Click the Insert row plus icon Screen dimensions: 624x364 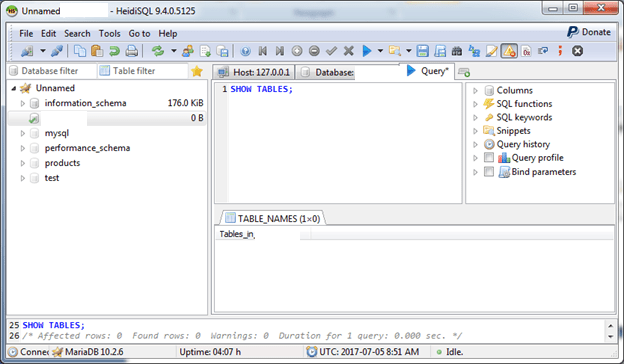click(297, 51)
